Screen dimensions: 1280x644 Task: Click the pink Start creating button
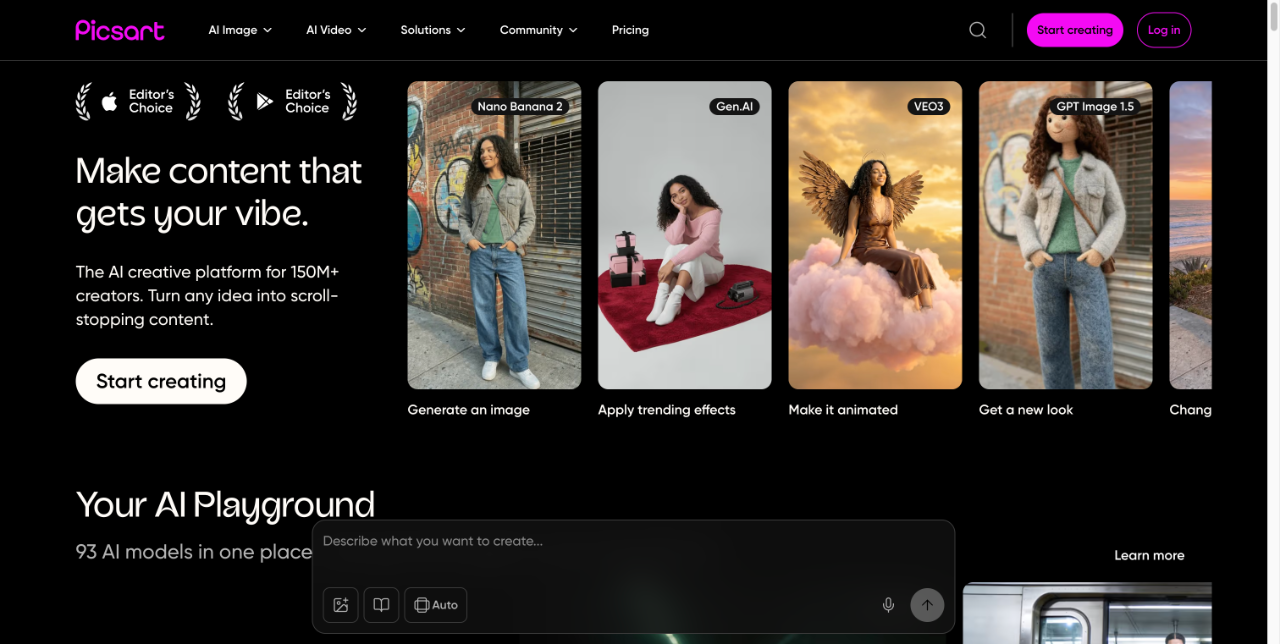coord(1074,30)
